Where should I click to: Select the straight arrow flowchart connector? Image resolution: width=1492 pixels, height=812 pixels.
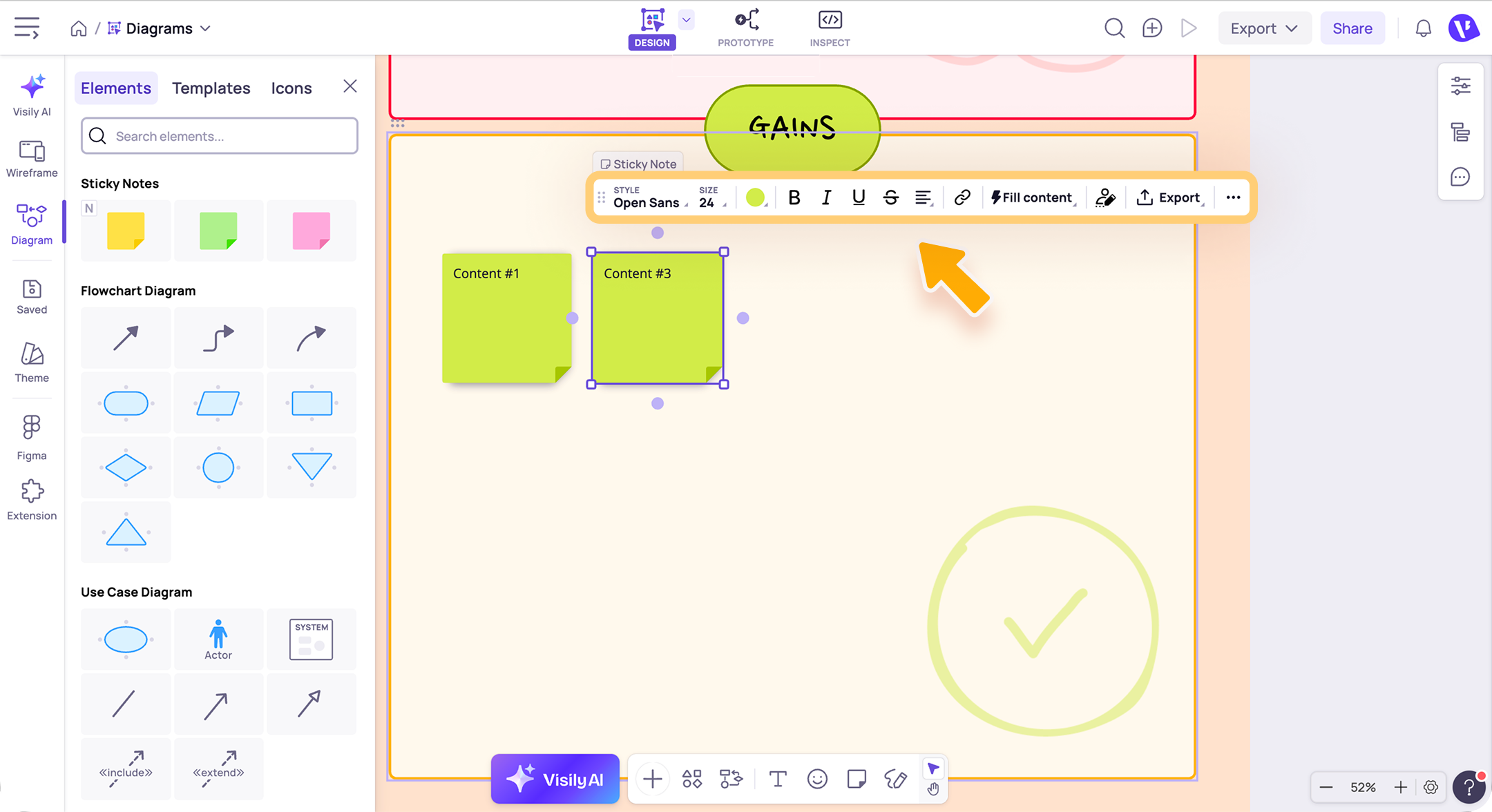[x=126, y=338]
